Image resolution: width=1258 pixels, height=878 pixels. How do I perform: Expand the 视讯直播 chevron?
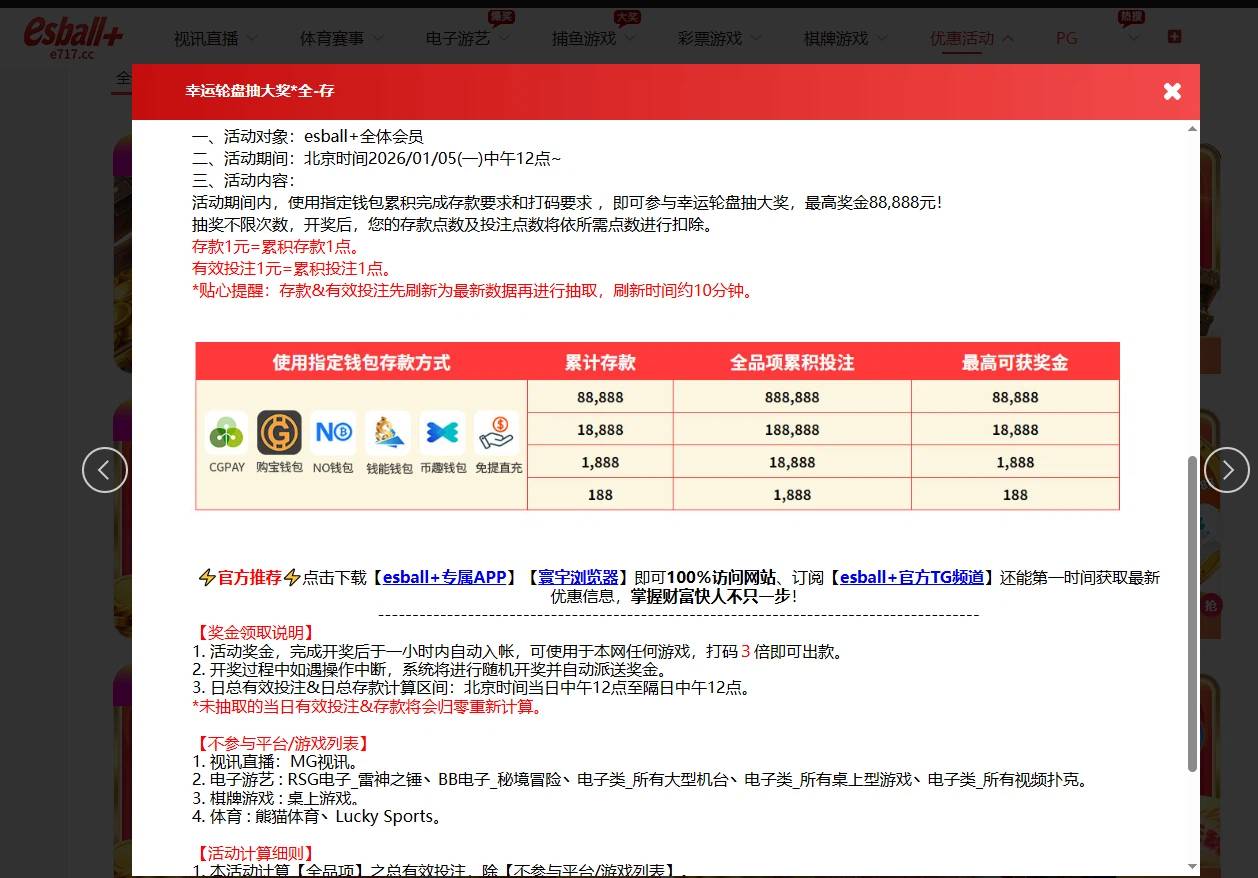coord(250,38)
